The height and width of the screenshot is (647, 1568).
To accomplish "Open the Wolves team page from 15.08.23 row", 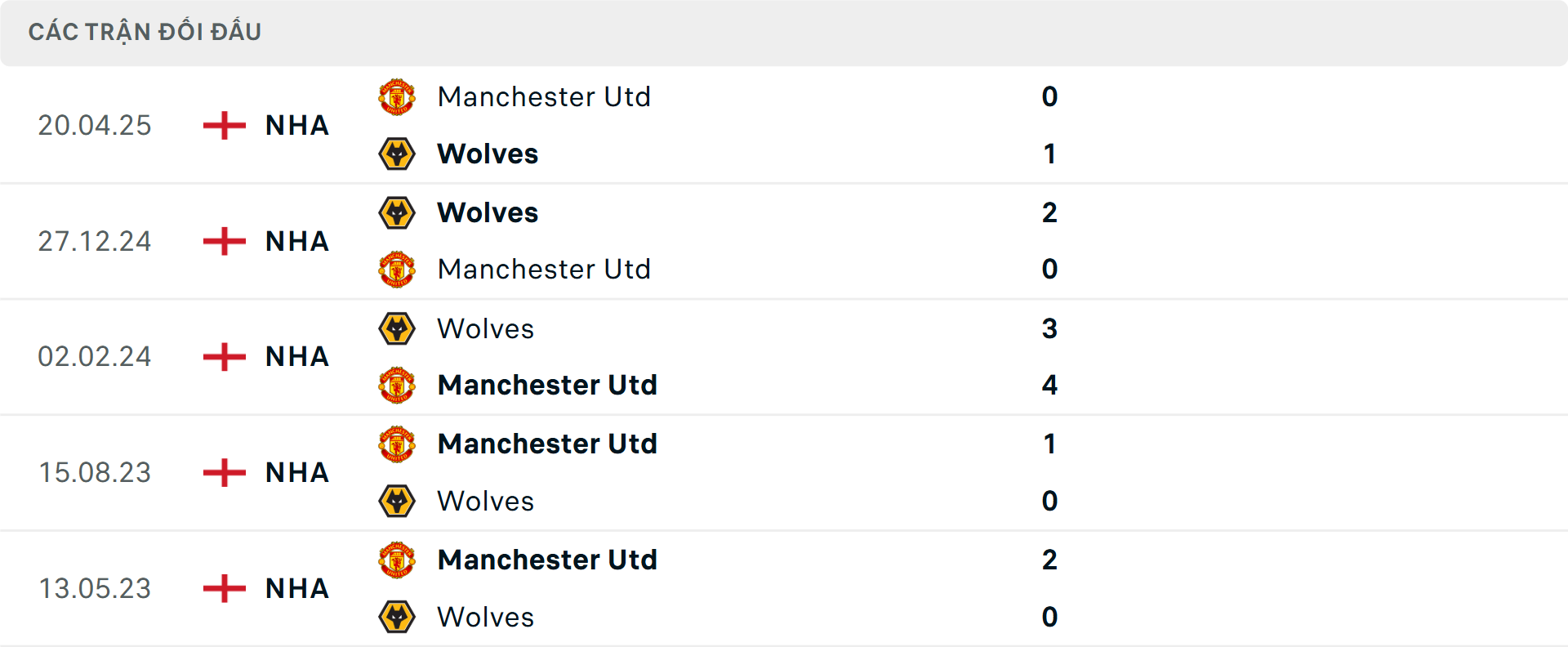I will point(485,501).
